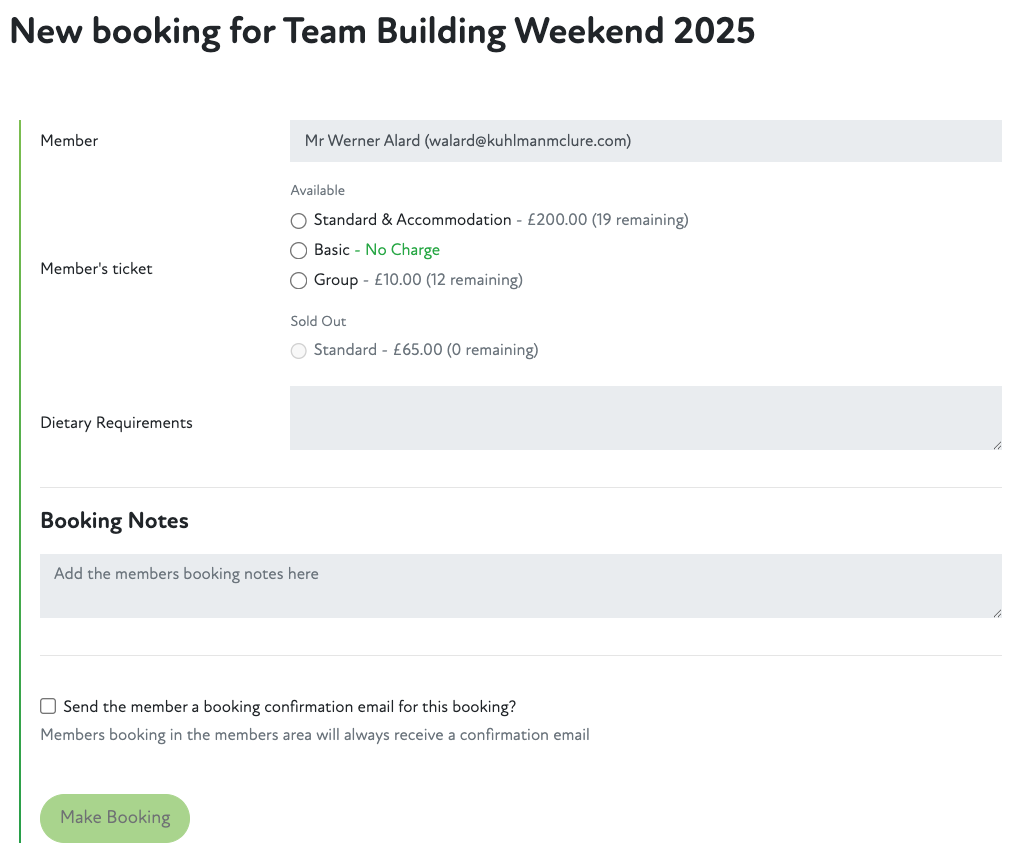Click the 'Sold Out' group heading
1021x866 pixels.
[318, 322]
